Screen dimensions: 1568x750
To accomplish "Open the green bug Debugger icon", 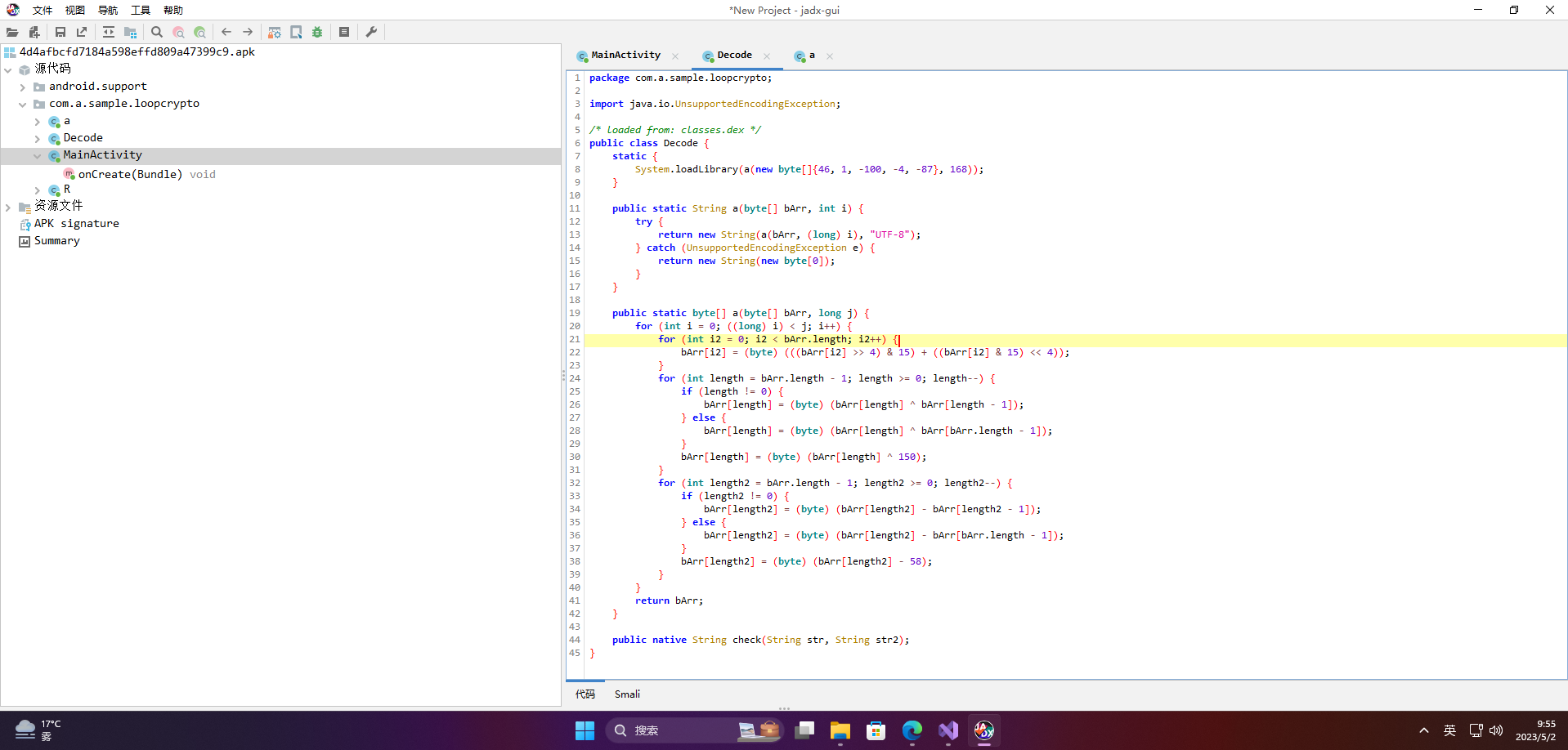I will 317,32.
